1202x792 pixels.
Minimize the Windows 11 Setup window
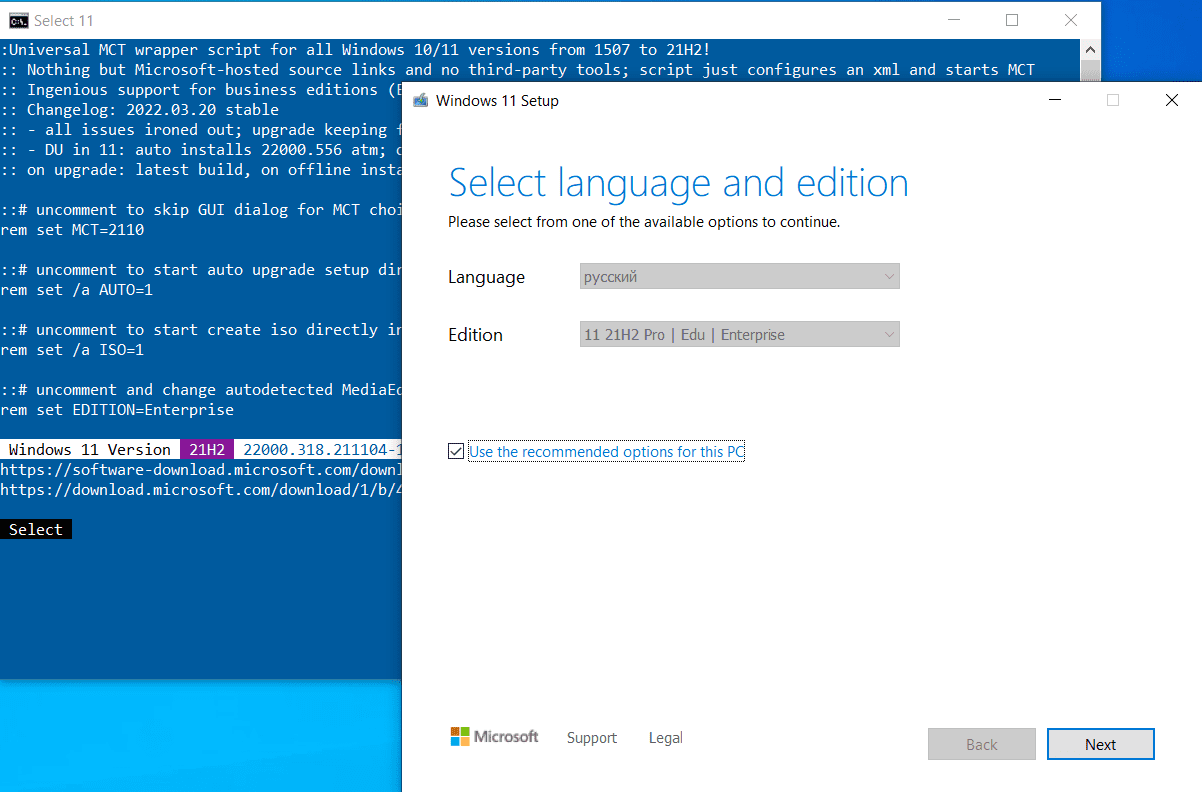[1055, 100]
